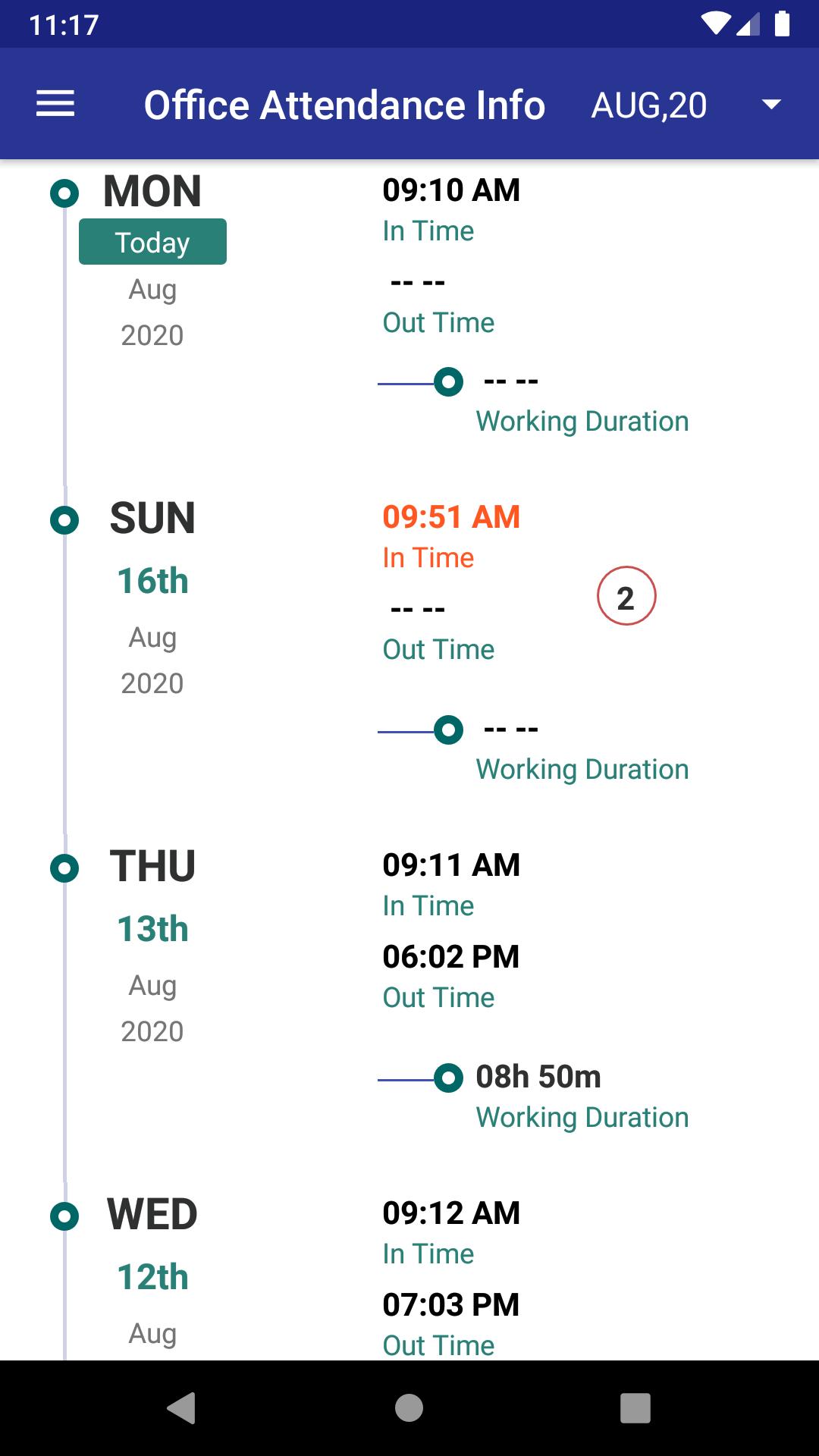Tap the SUN timeline marker dot

click(64, 520)
